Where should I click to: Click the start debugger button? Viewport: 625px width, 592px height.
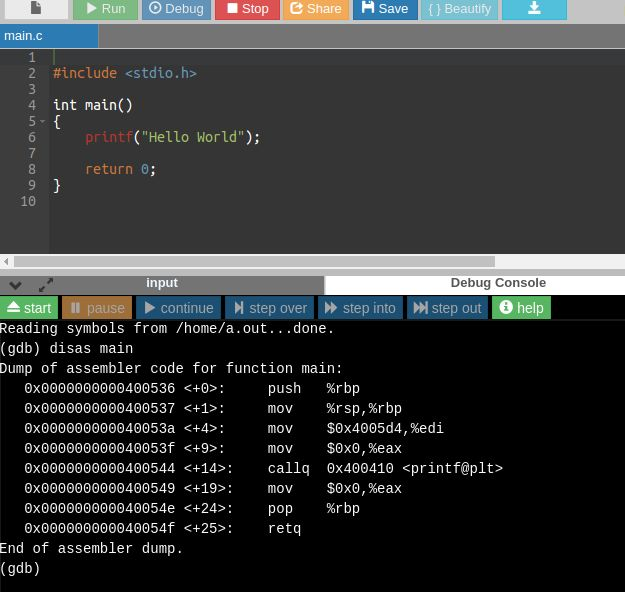pos(29,308)
